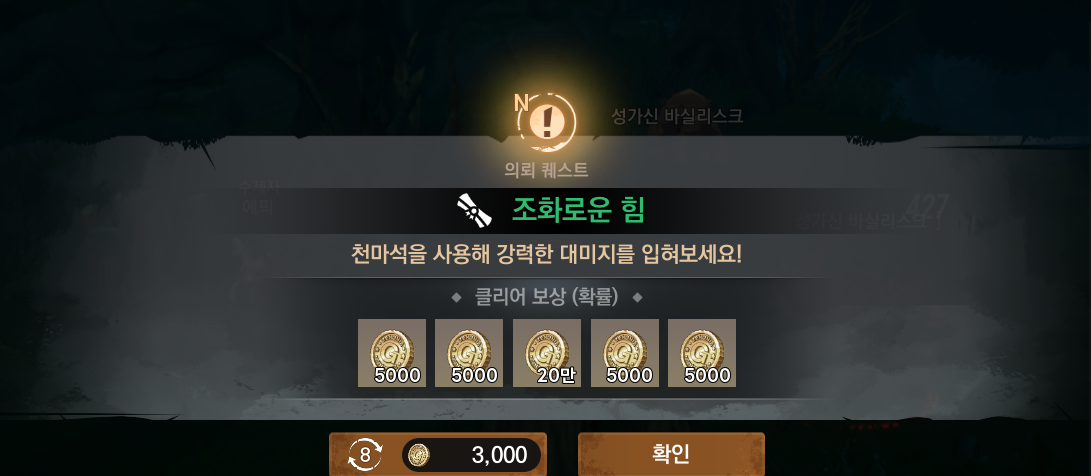Select the rightmost 5000 gold reward
1091x476 pixels.
[x=702, y=353]
